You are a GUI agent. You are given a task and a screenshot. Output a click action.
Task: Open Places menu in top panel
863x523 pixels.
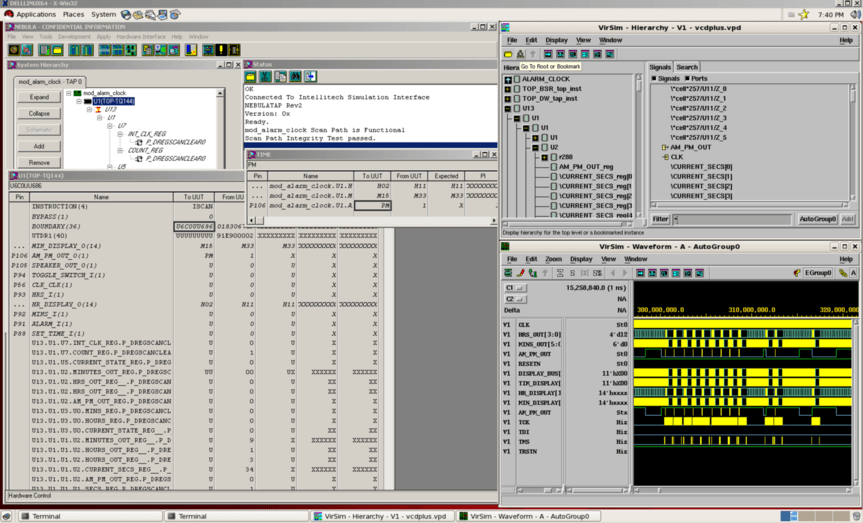coord(73,14)
